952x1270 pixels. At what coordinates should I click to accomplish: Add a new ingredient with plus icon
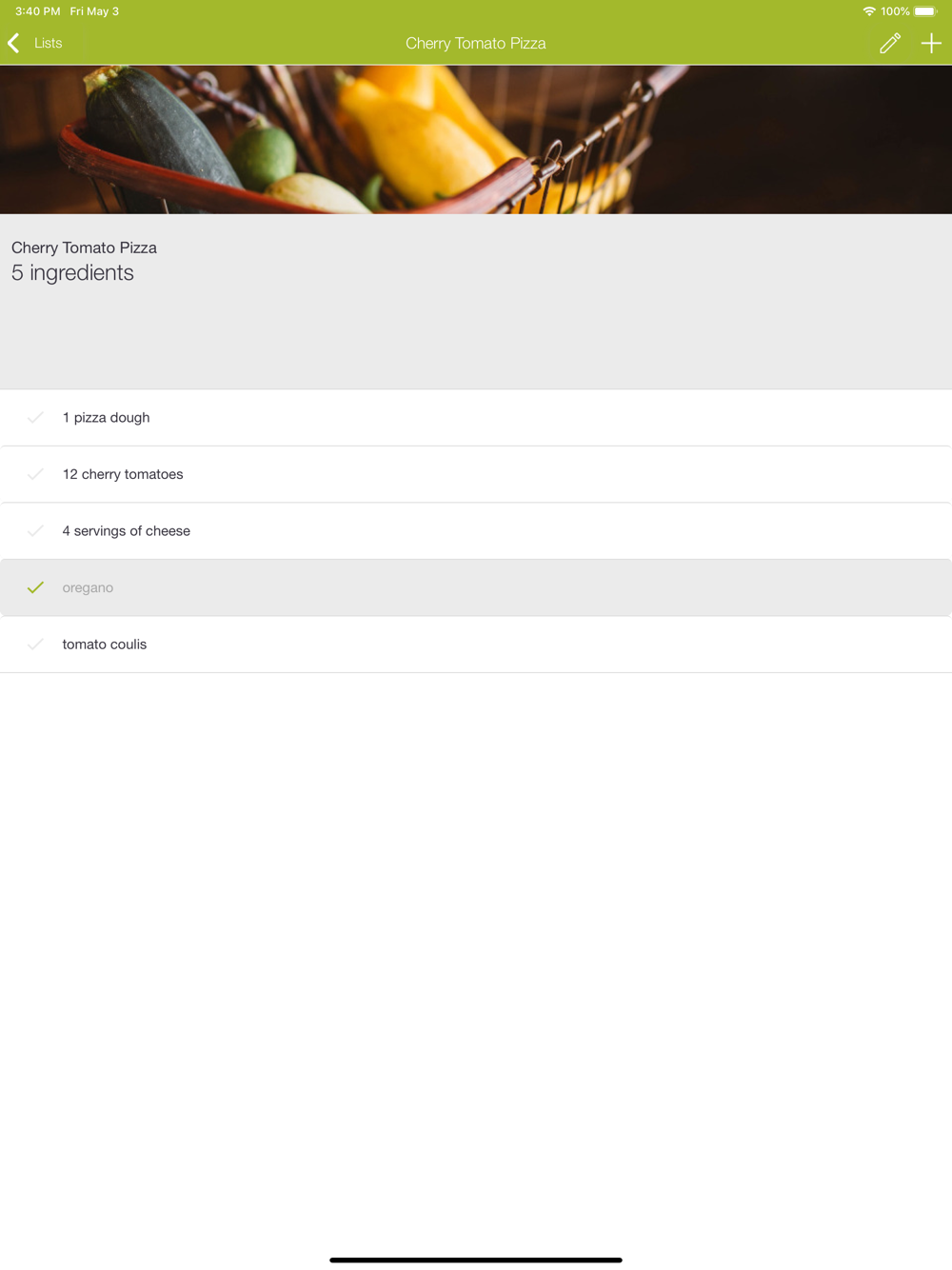click(931, 43)
